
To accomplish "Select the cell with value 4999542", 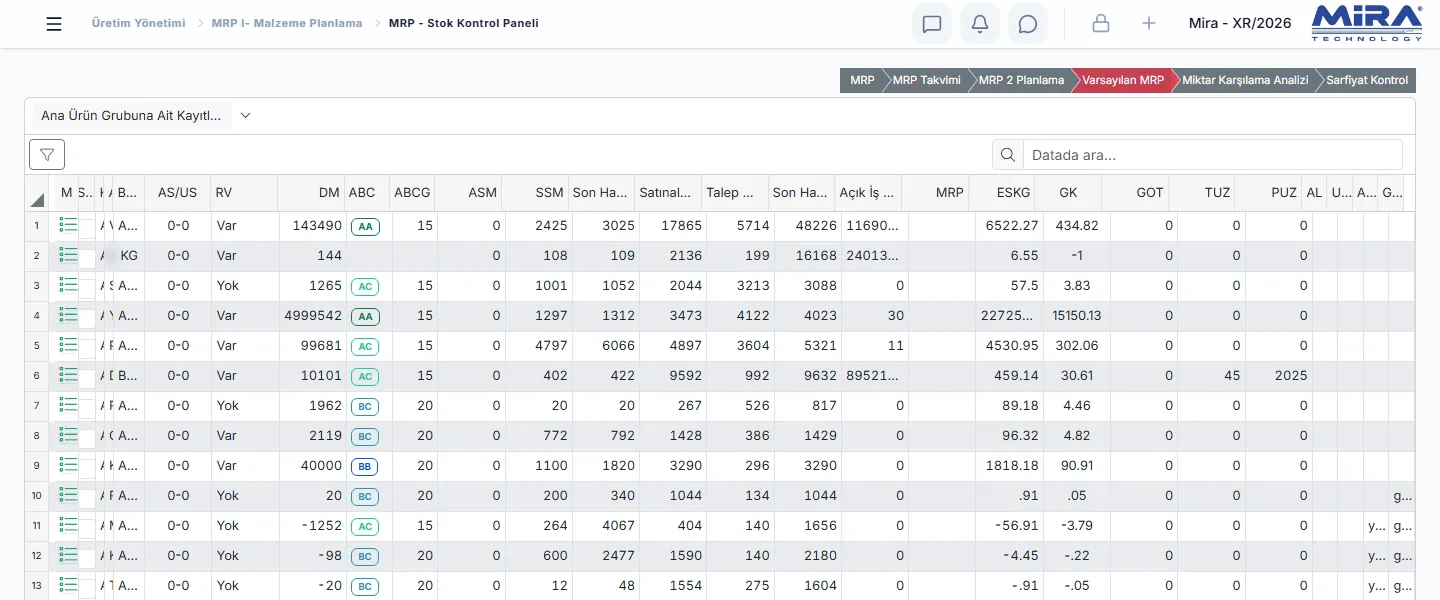I will coord(310,316).
